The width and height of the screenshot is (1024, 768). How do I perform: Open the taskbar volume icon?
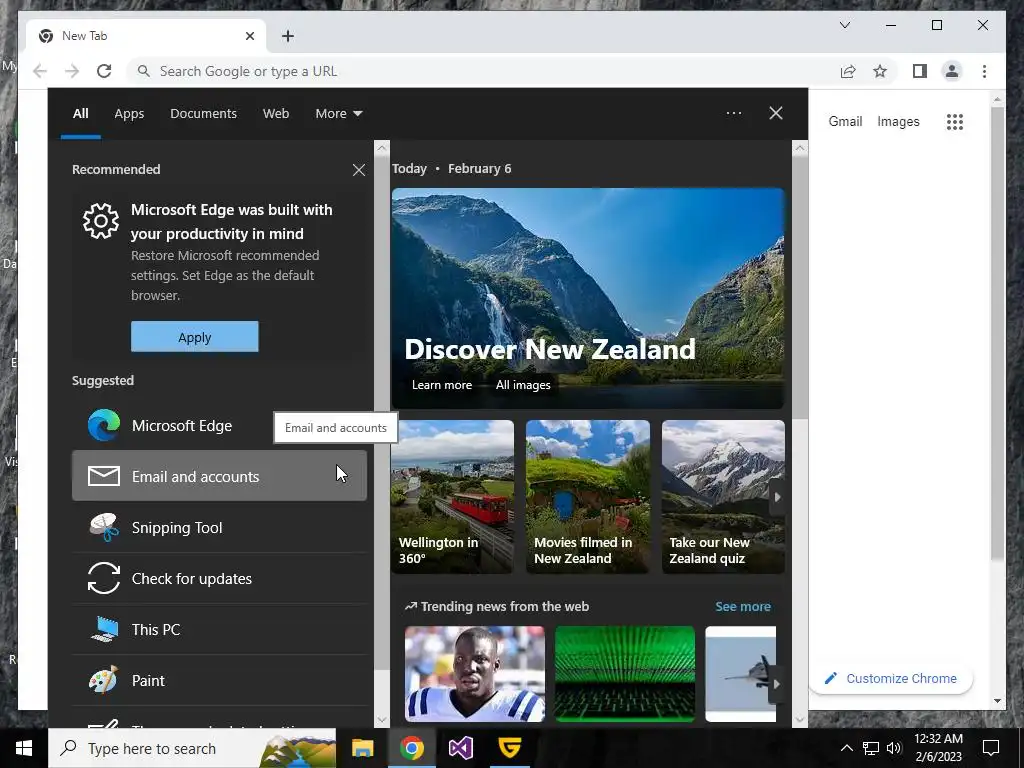[894, 748]
